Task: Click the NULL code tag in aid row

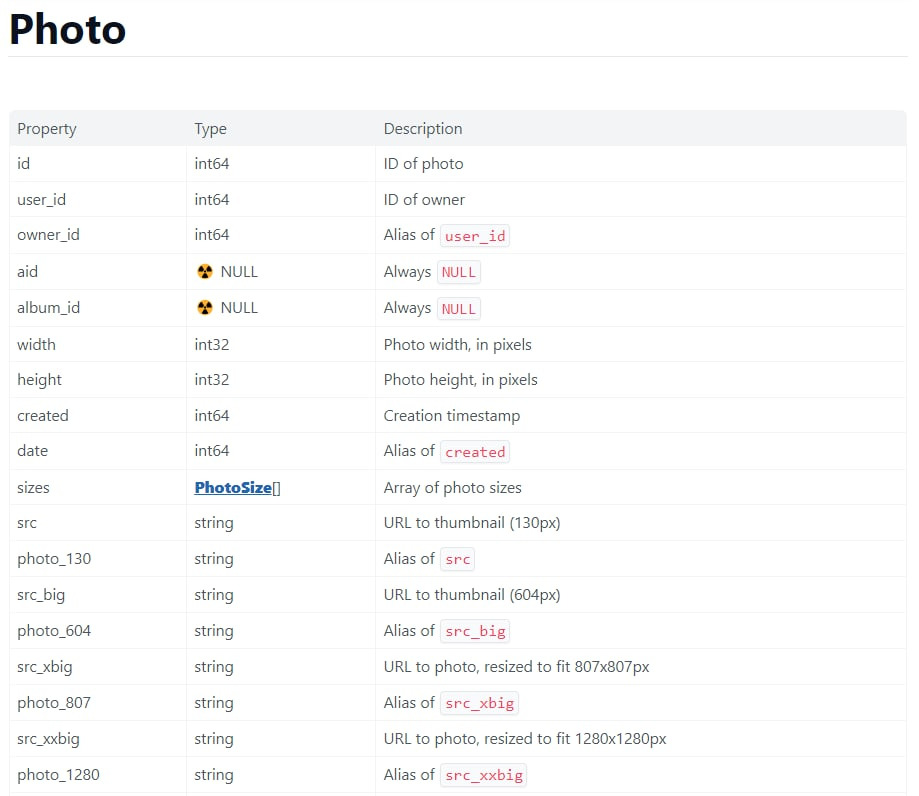Action: coord(459,272)
